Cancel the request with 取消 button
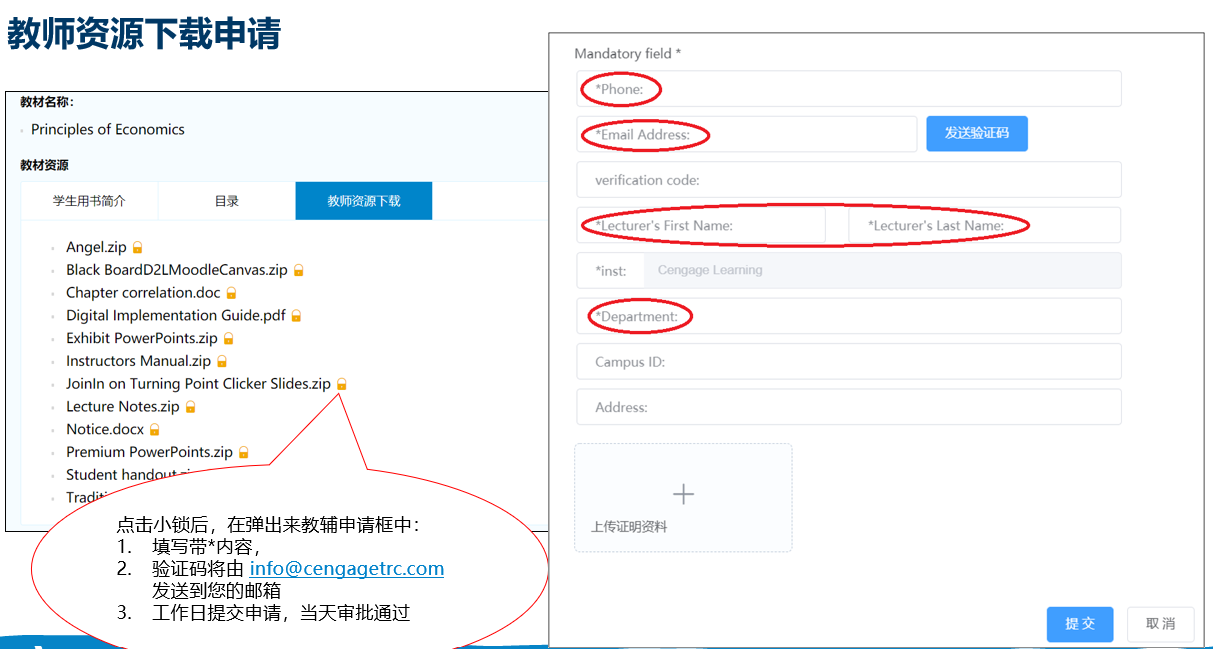This screenshot has width=1213, height=649. pyautogui.click(x=1160, y=624)
